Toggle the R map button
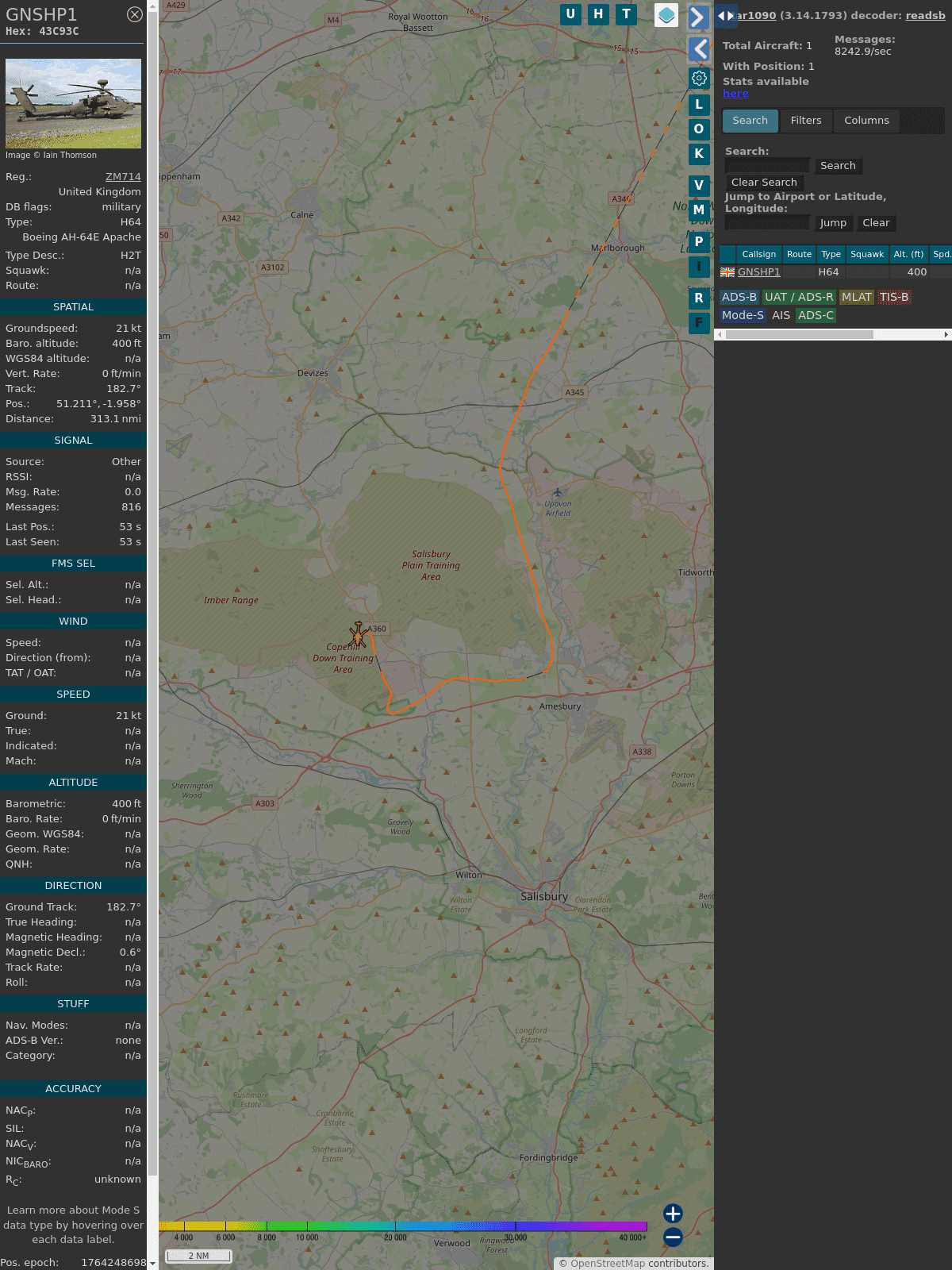 (699, 298)
